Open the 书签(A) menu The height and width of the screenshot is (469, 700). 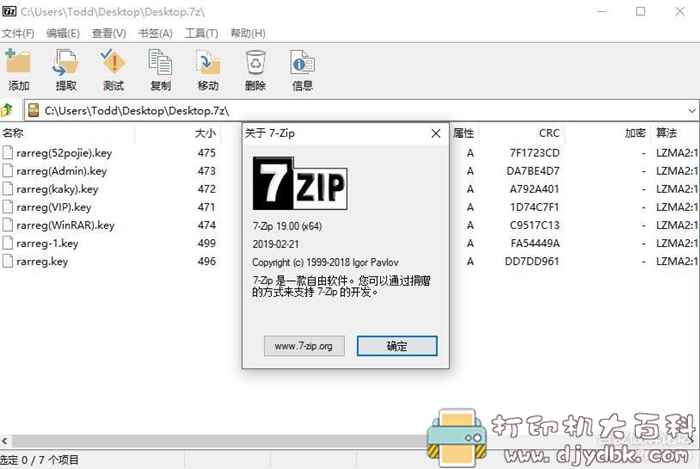(155, 33)
